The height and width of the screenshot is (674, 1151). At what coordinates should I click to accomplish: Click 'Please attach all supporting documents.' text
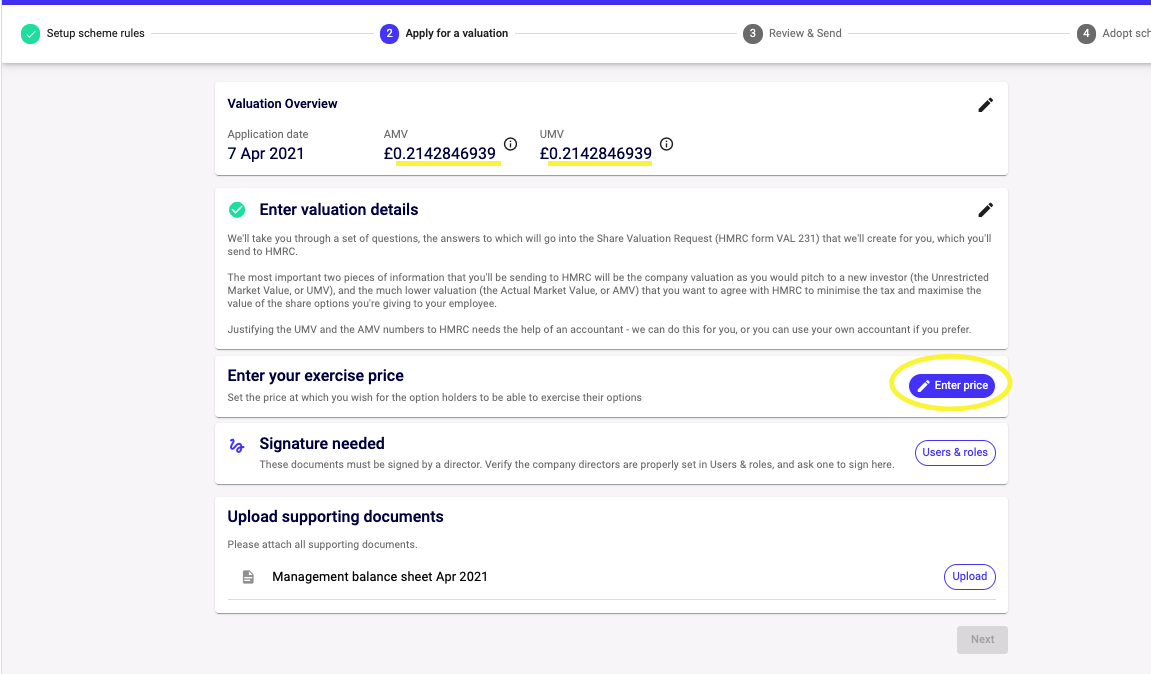pos(322,545)
